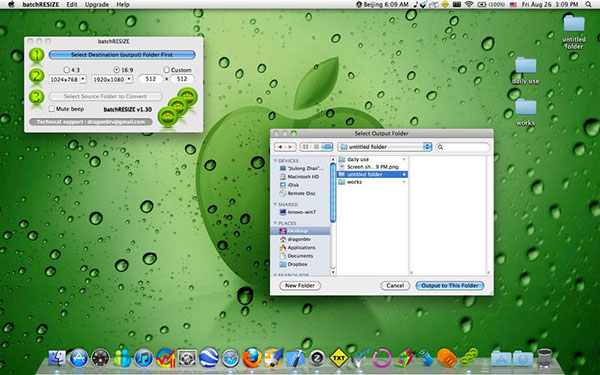The image size is (600, 375).
Task: Select 'daily use' folder in dialog list
Action: tap(372, 159)
